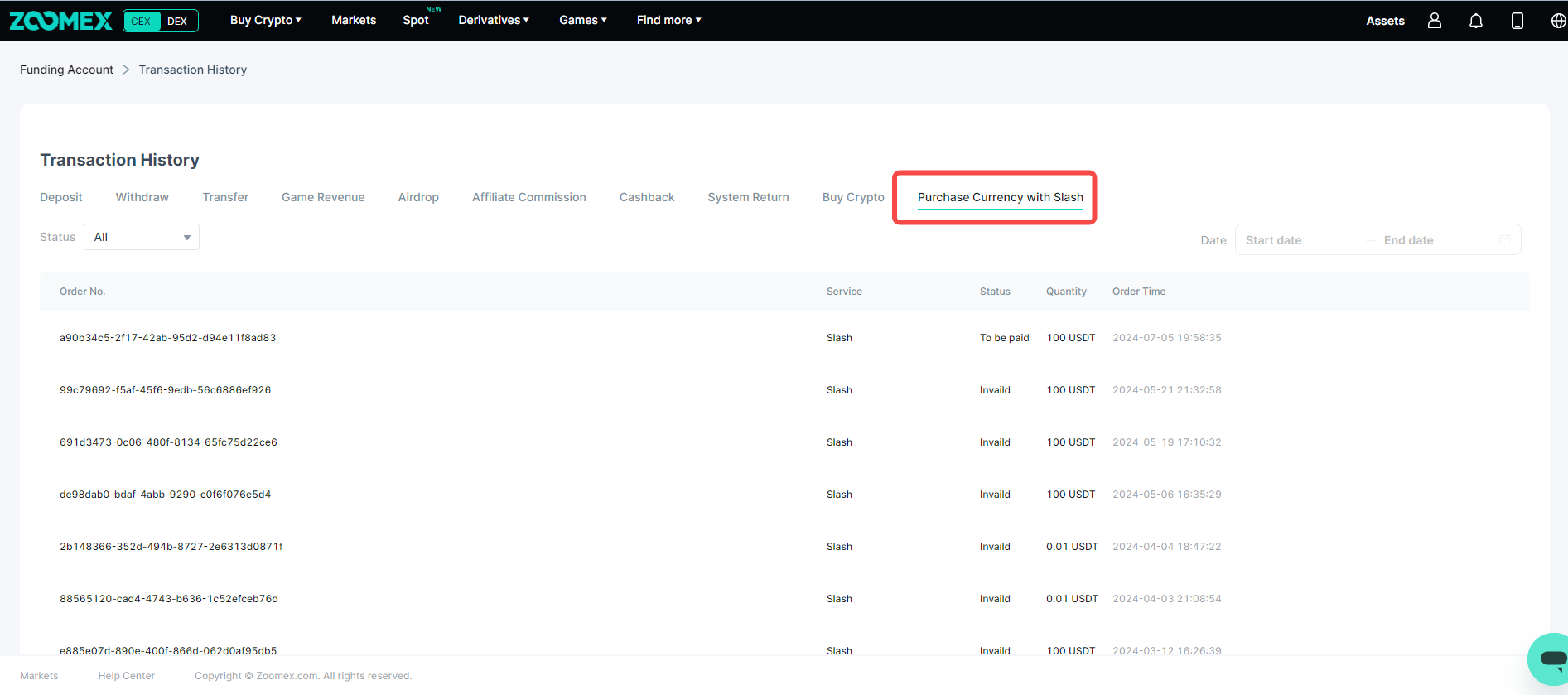The width and height of the screenshot is (1568, 695).
Task: Click Assets in the top bar
Action: point(1385,21)
